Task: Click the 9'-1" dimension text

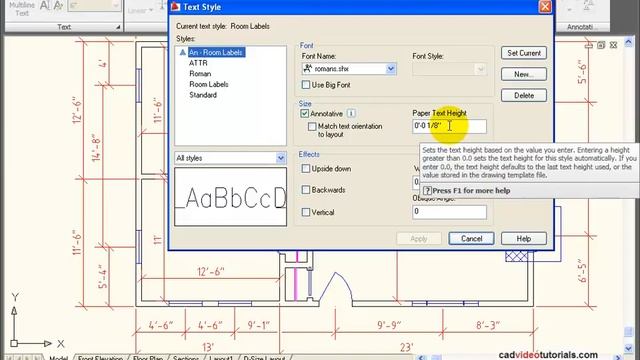Action: [259, 325]
